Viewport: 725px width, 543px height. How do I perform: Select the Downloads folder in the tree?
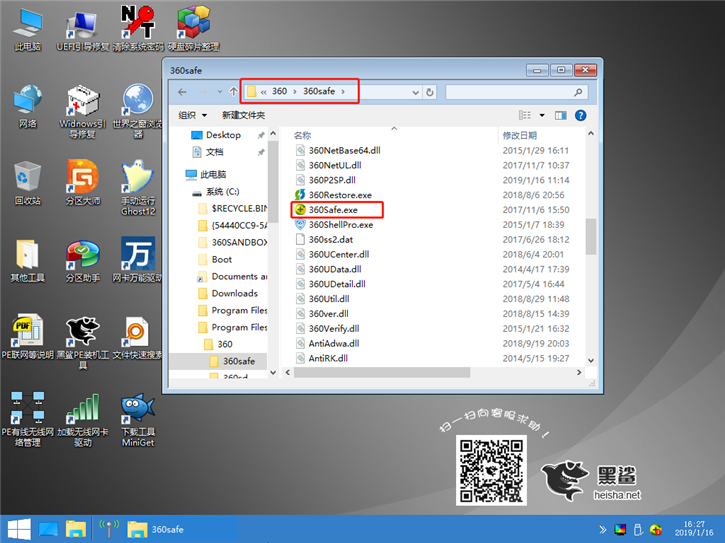click(234, 293)
